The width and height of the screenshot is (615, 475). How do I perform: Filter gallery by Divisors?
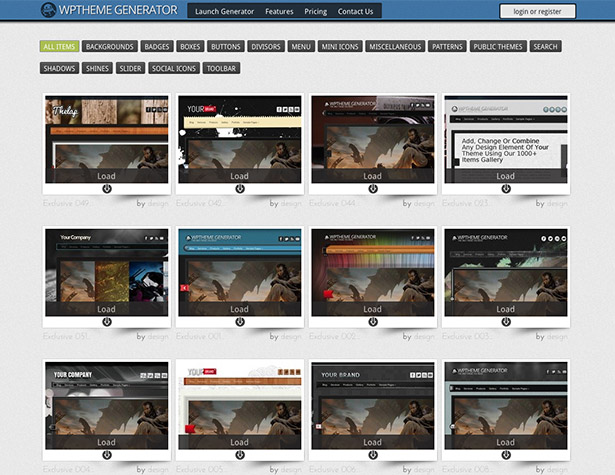[x=266, y=46]
